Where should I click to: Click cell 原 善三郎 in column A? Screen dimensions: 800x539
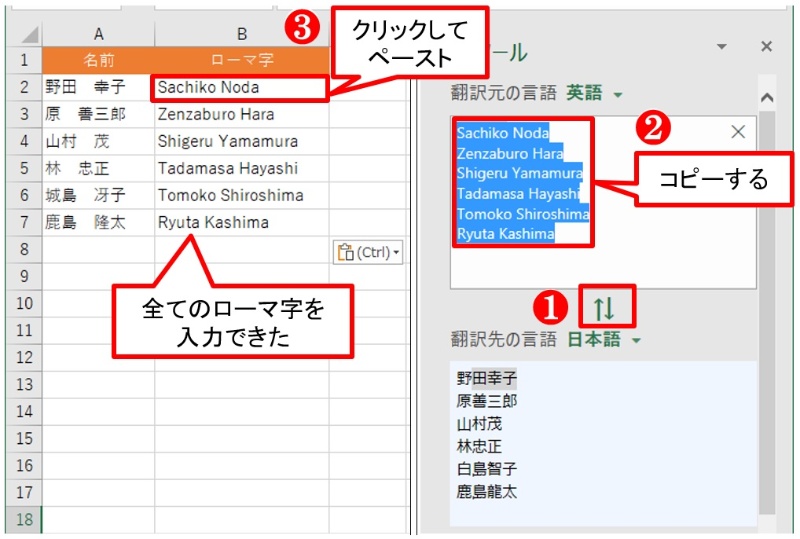point(98,114)
